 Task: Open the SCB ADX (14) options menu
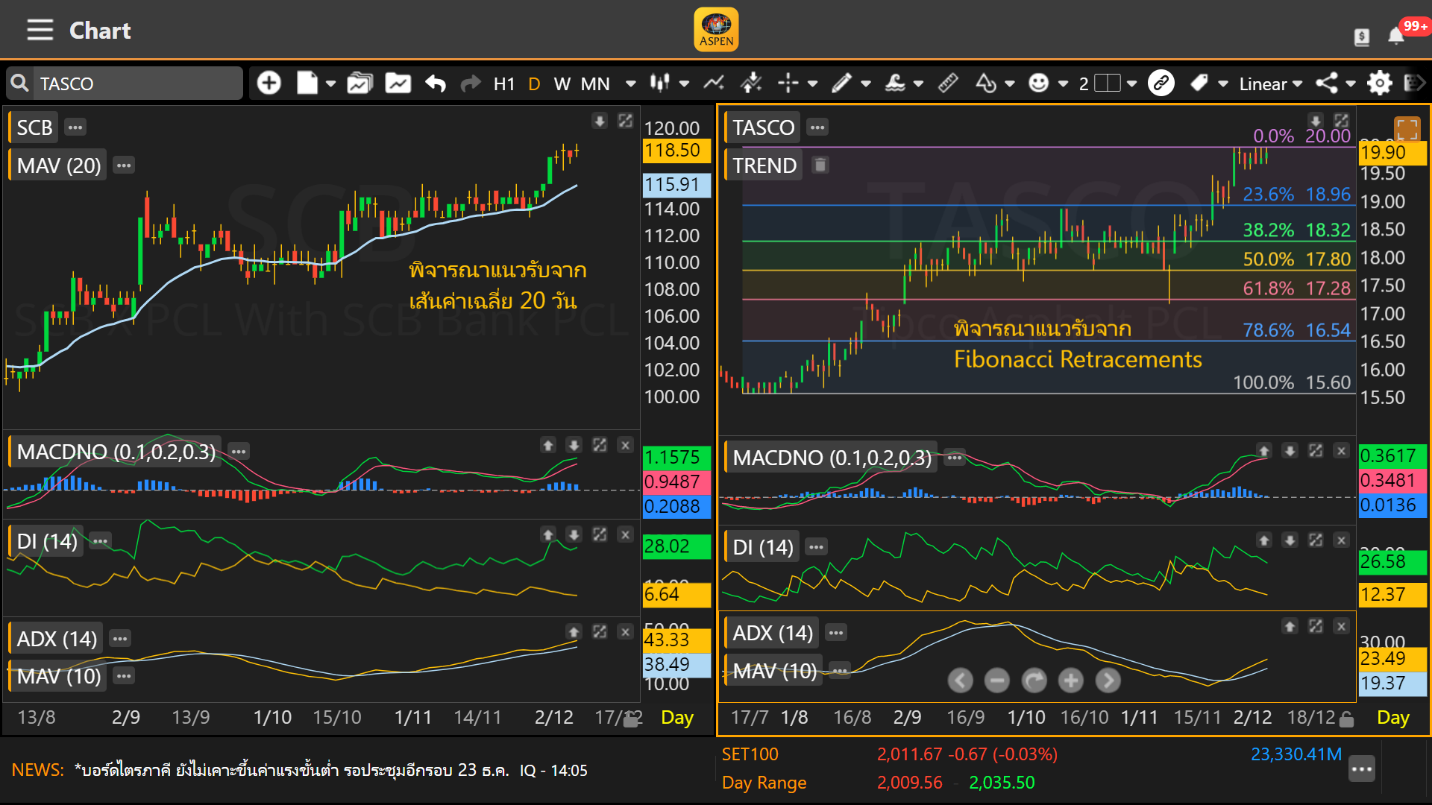point(120,638)
